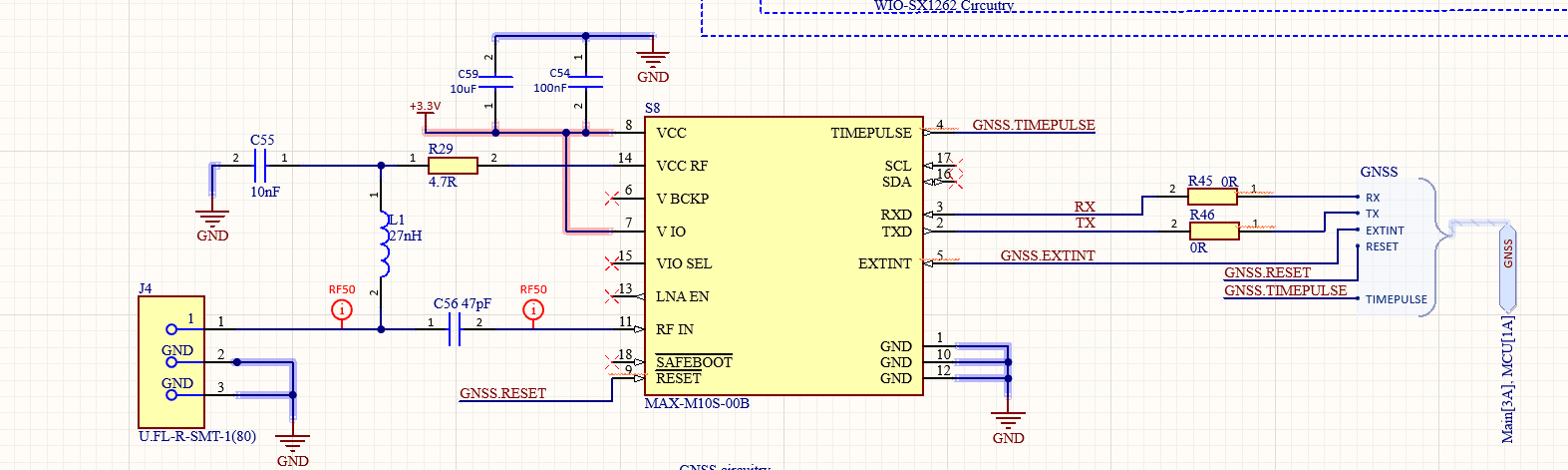
Task: Select the C59 capacitor symbol
Action: point(495,82)
